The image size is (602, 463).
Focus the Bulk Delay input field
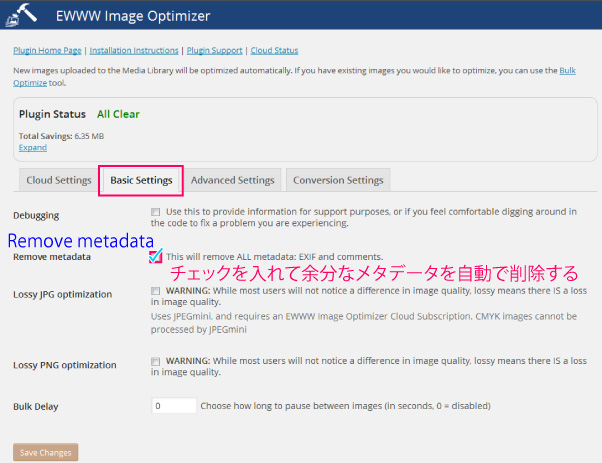point(174,406)
